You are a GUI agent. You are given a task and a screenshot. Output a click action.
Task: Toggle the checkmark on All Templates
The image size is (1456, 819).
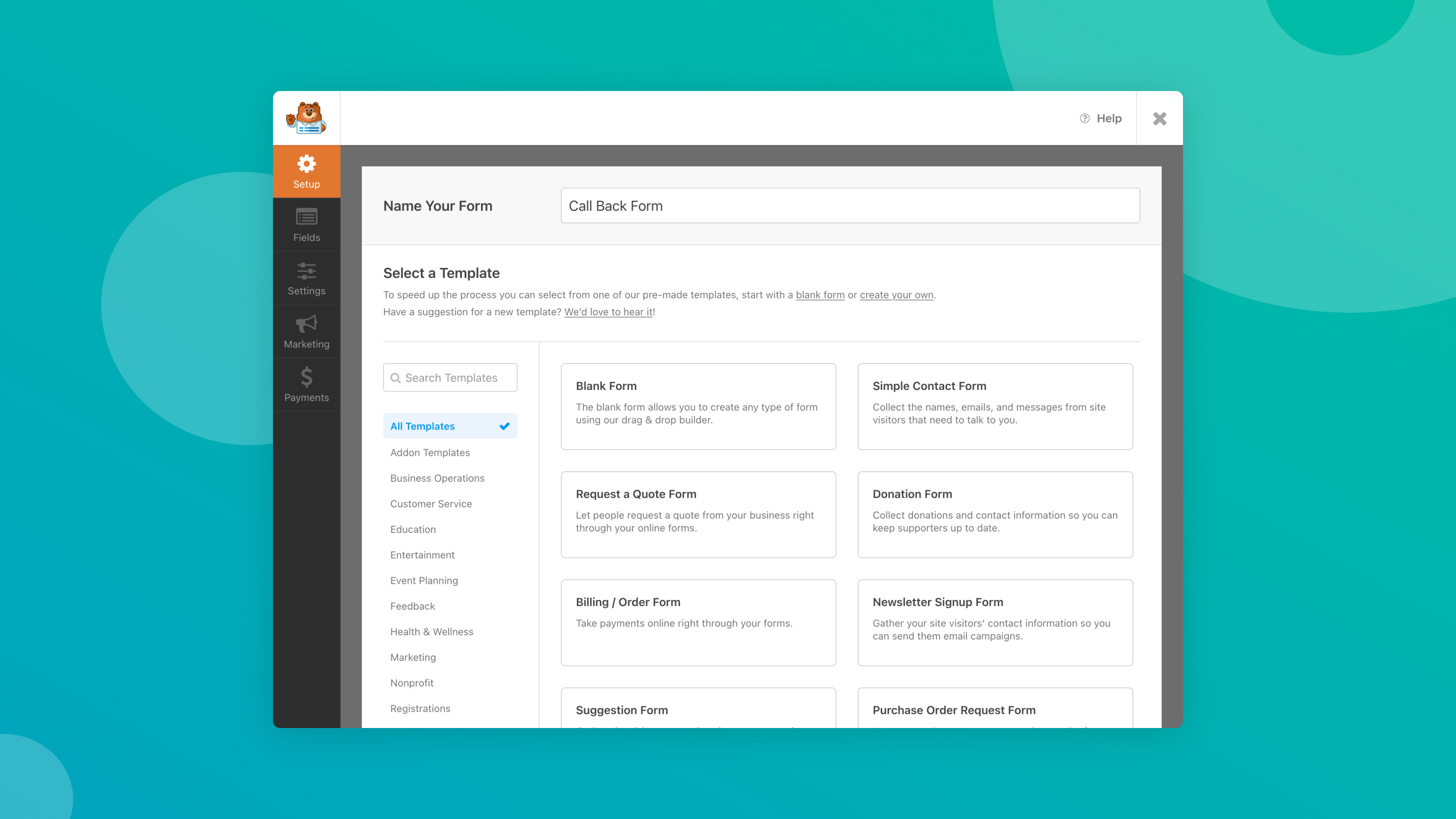(504, 425)
